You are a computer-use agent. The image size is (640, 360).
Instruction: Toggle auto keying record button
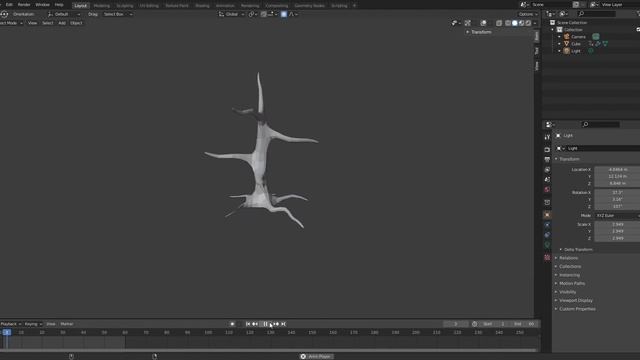[x=232, y=324]
